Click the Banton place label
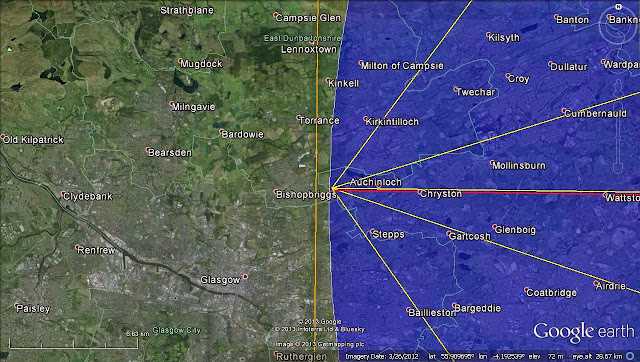 pyautogui.click(x=573, y=20)
